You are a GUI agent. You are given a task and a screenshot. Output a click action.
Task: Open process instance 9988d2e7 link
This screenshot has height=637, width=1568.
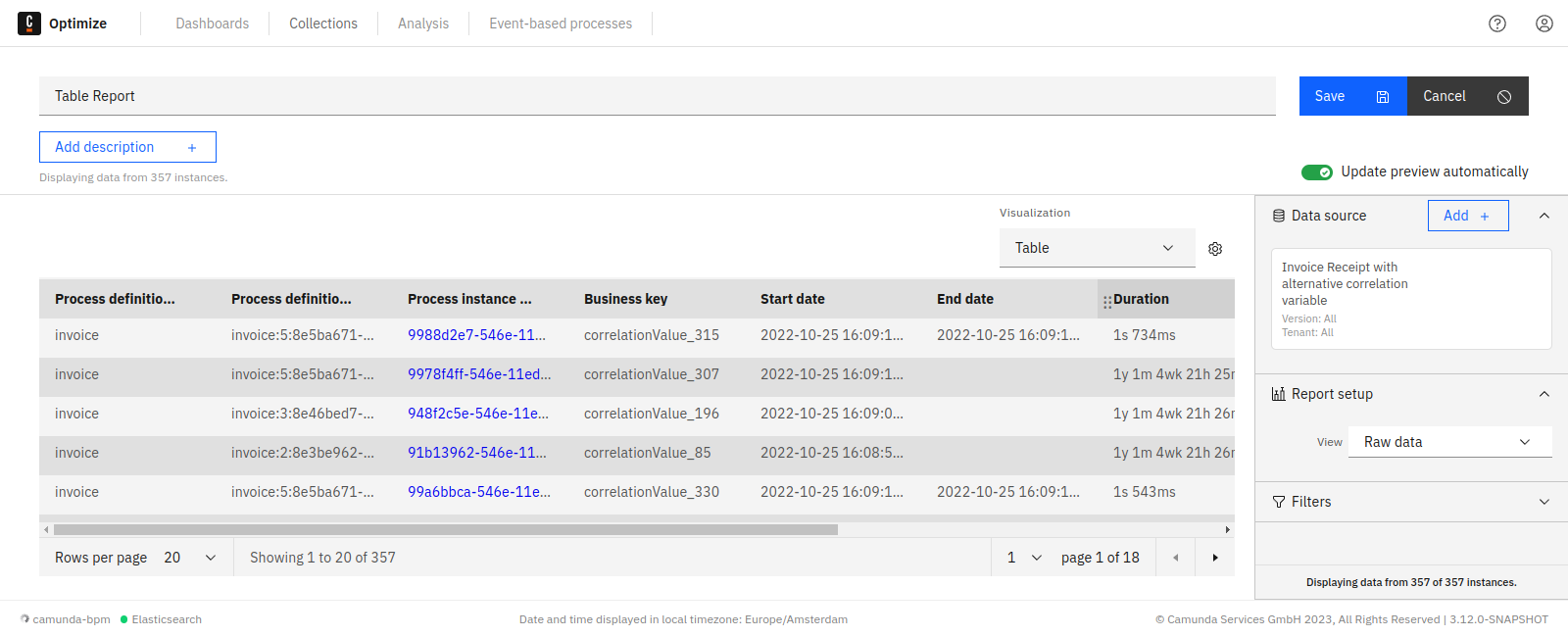point(476,335)
